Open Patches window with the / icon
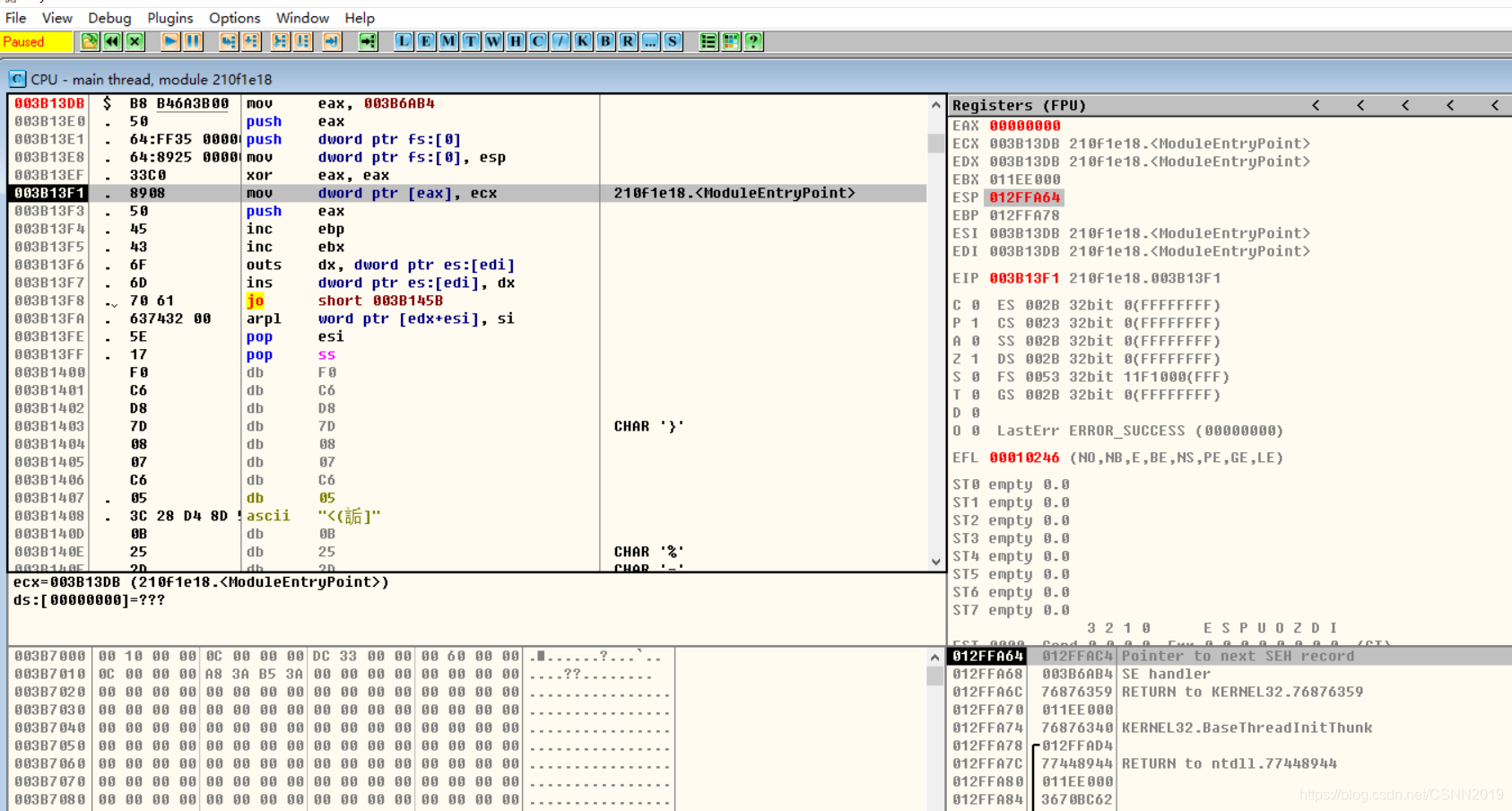 (560, 41)
